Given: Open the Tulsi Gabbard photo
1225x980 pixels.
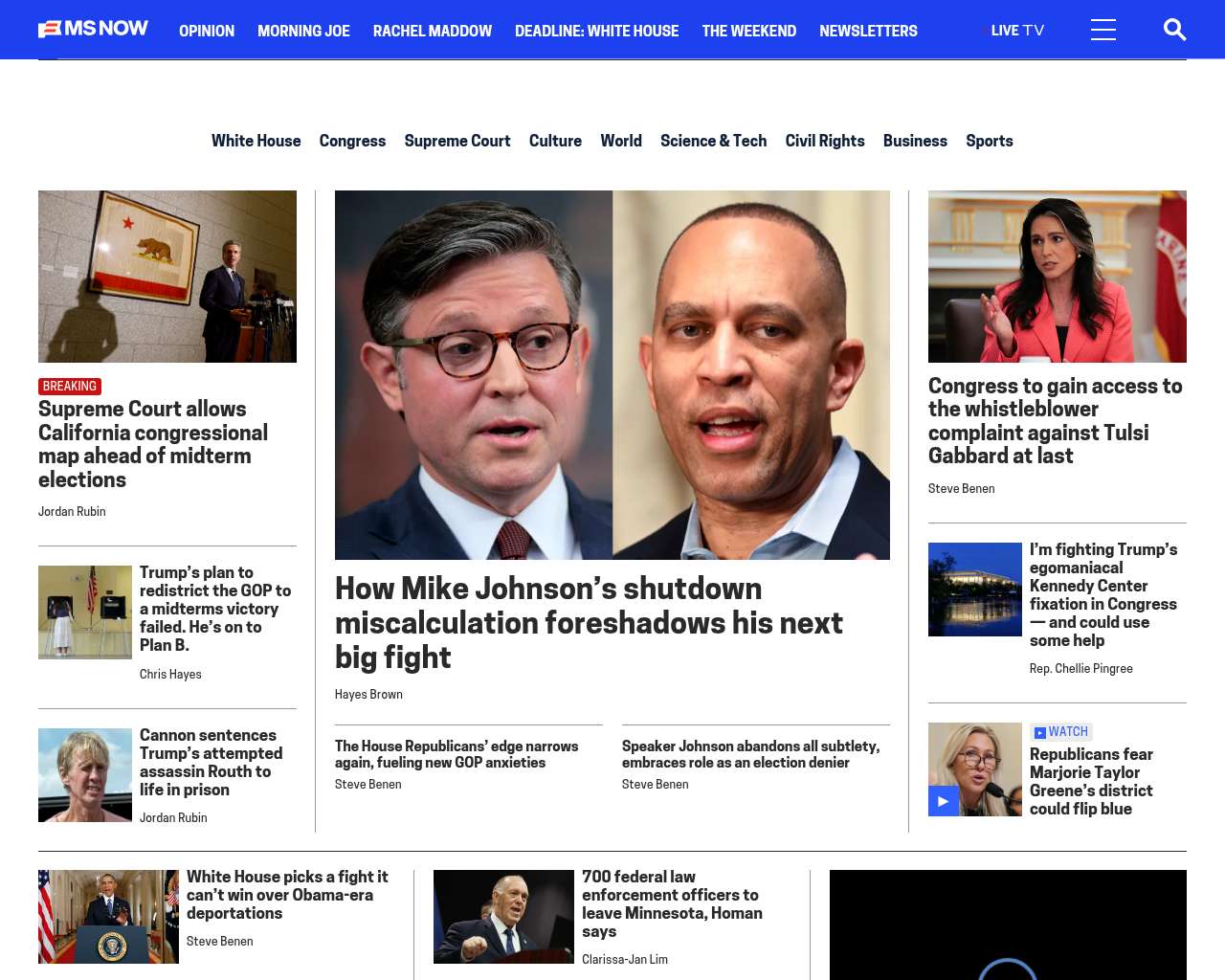Looking at the screenshot, I should point(1058,277).
